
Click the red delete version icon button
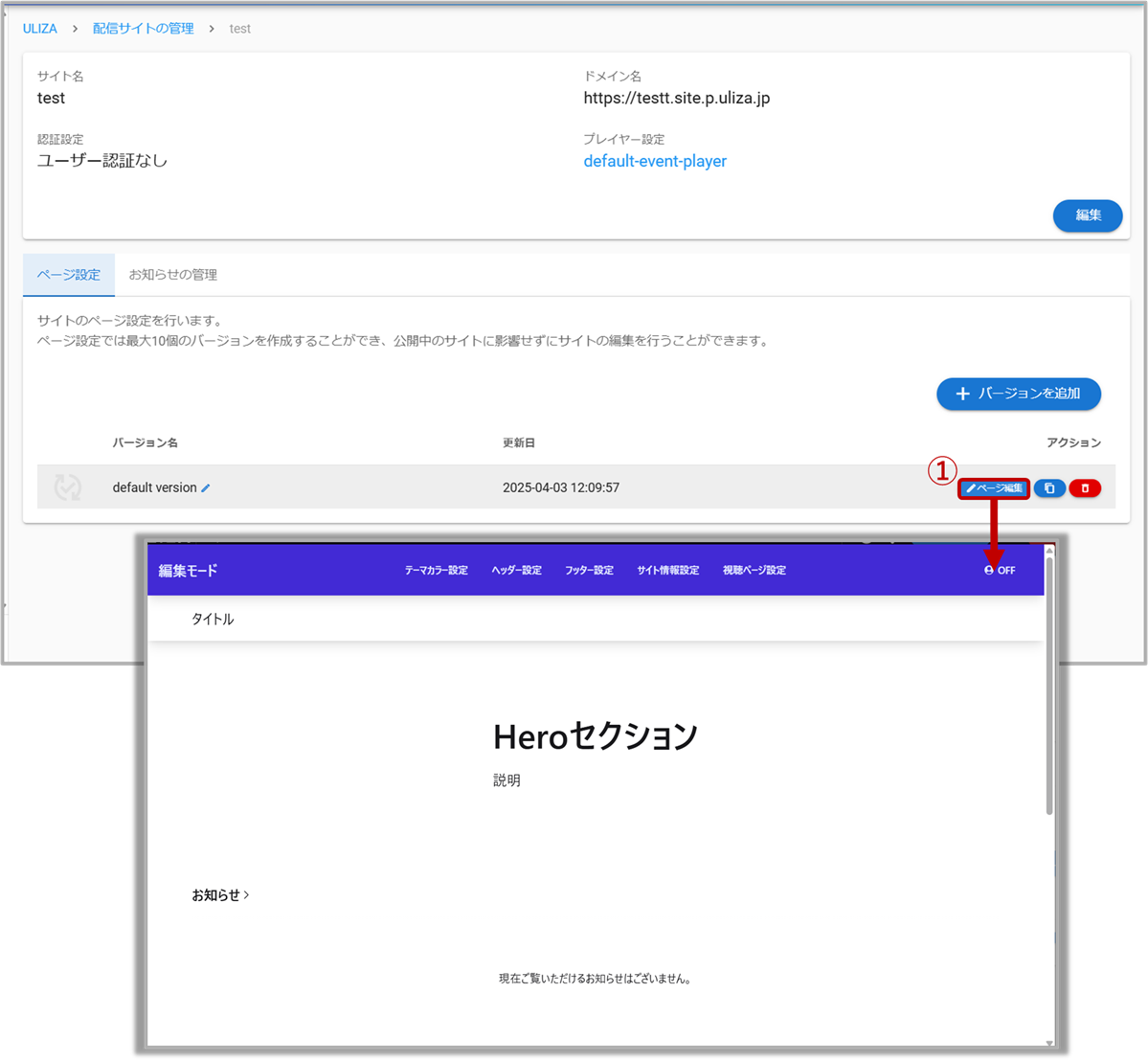click(1085, 488)
